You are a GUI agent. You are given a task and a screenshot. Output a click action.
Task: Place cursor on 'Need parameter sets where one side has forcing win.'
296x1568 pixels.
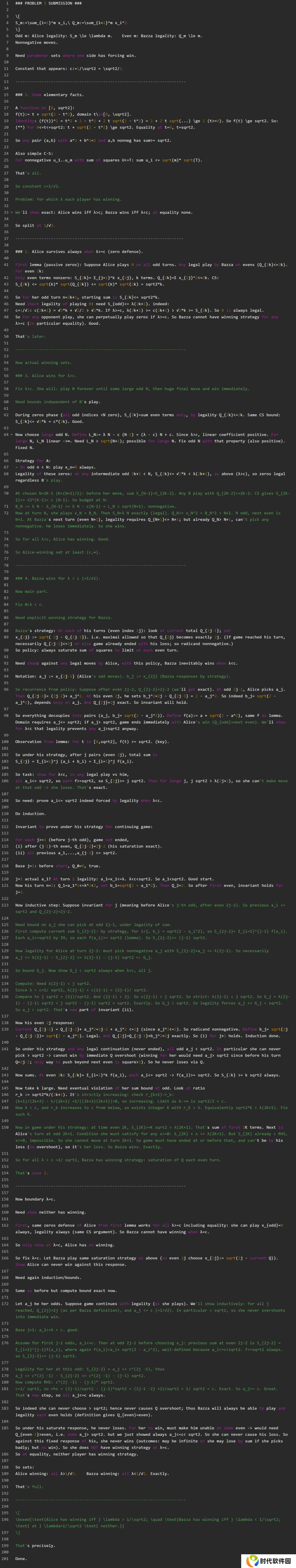pos(75,55)
